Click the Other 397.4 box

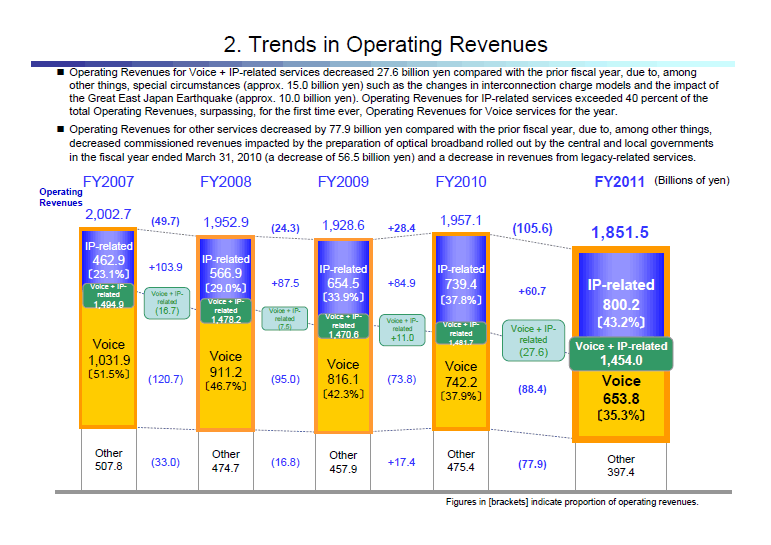621,466
